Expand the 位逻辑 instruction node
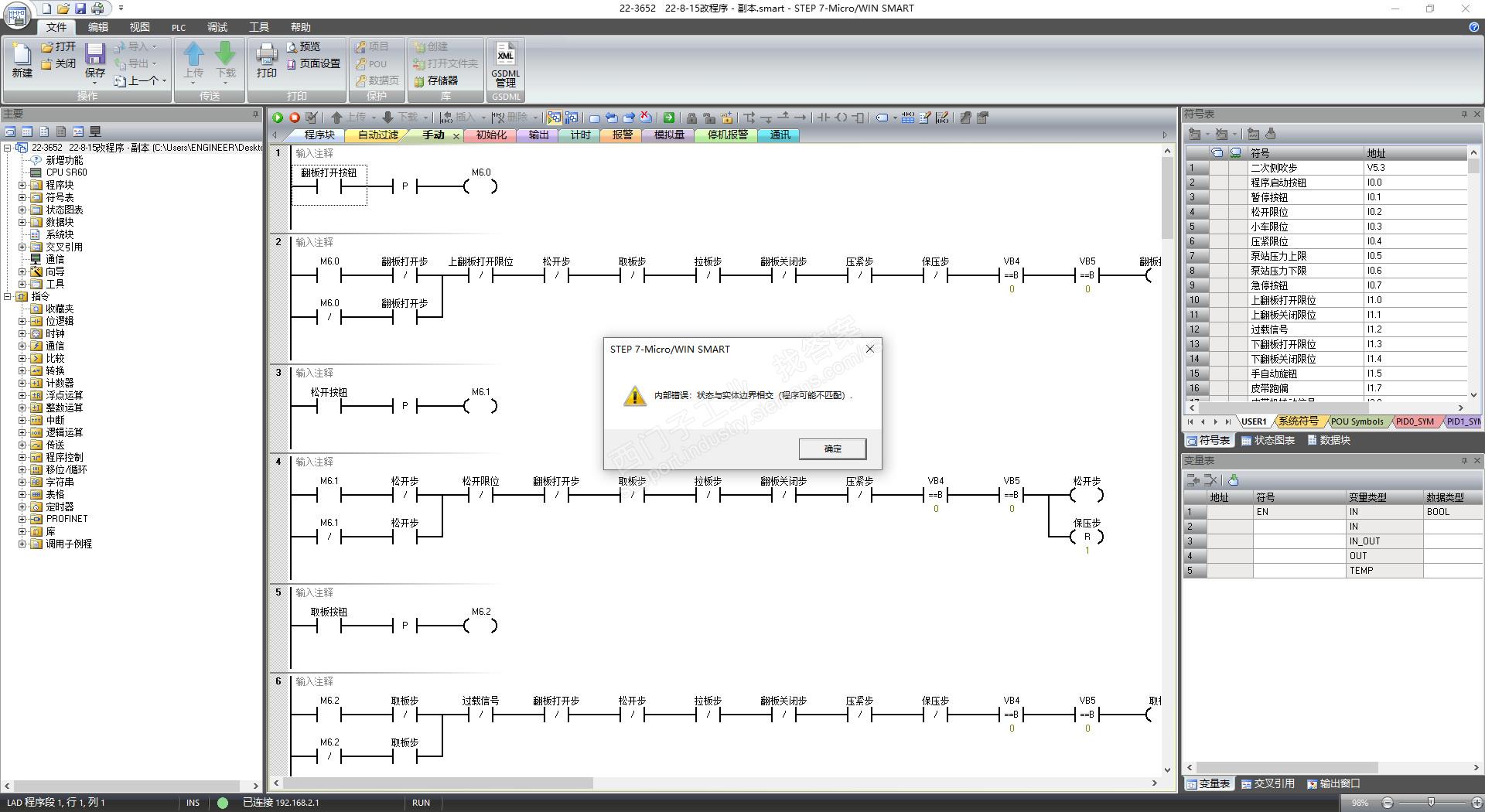Viewport: 1485px width, 812px height. 22,321
